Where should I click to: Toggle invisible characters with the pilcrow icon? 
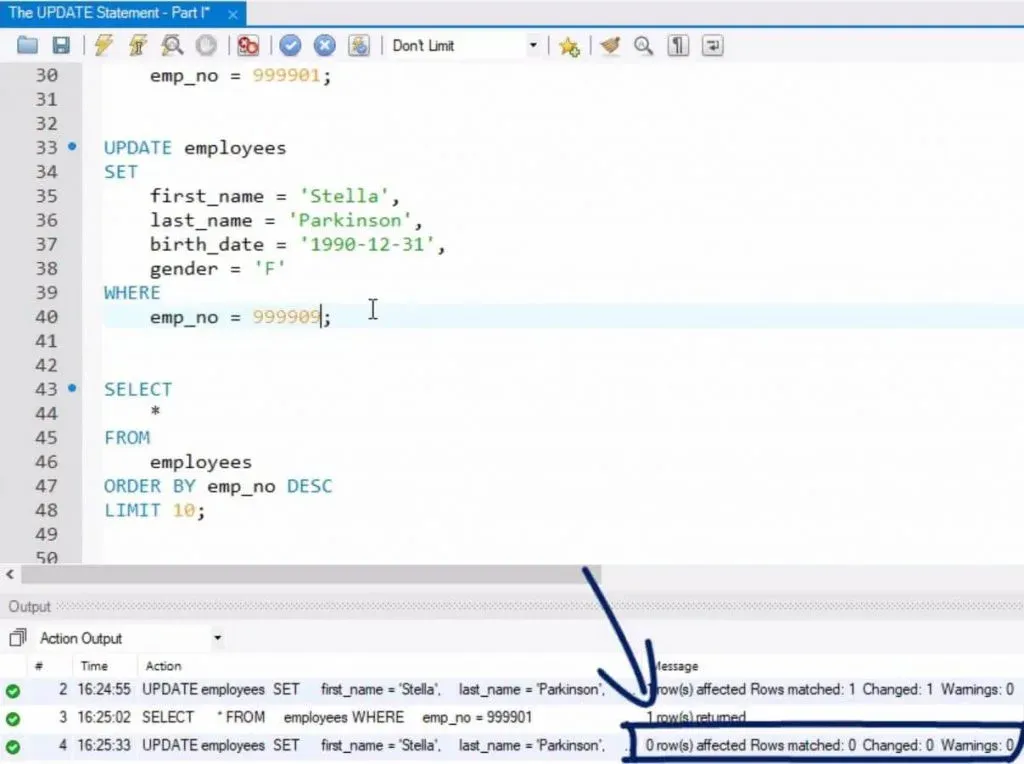click(679, 46)
